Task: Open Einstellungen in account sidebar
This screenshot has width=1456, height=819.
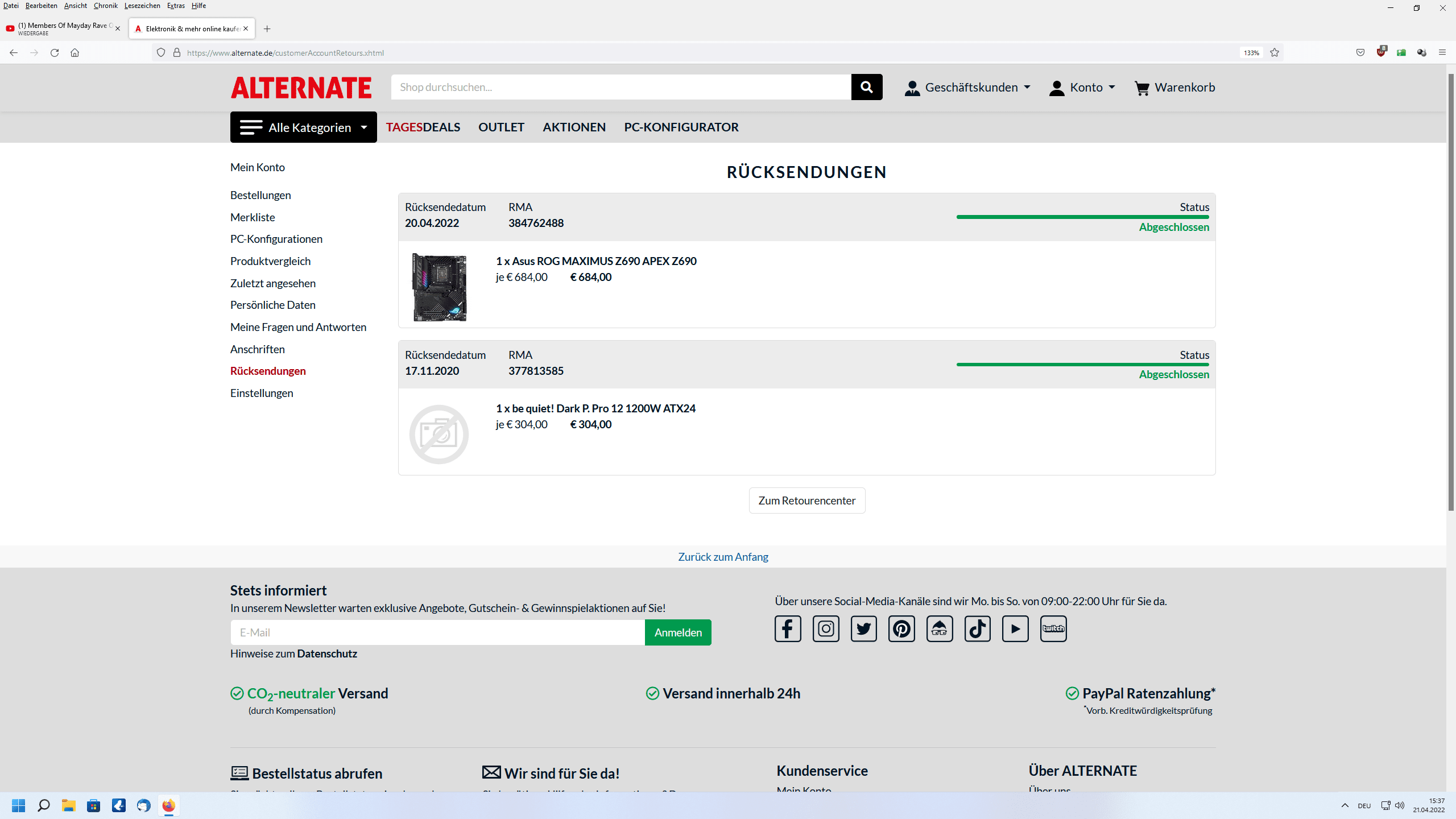Action: coord(262,393)
